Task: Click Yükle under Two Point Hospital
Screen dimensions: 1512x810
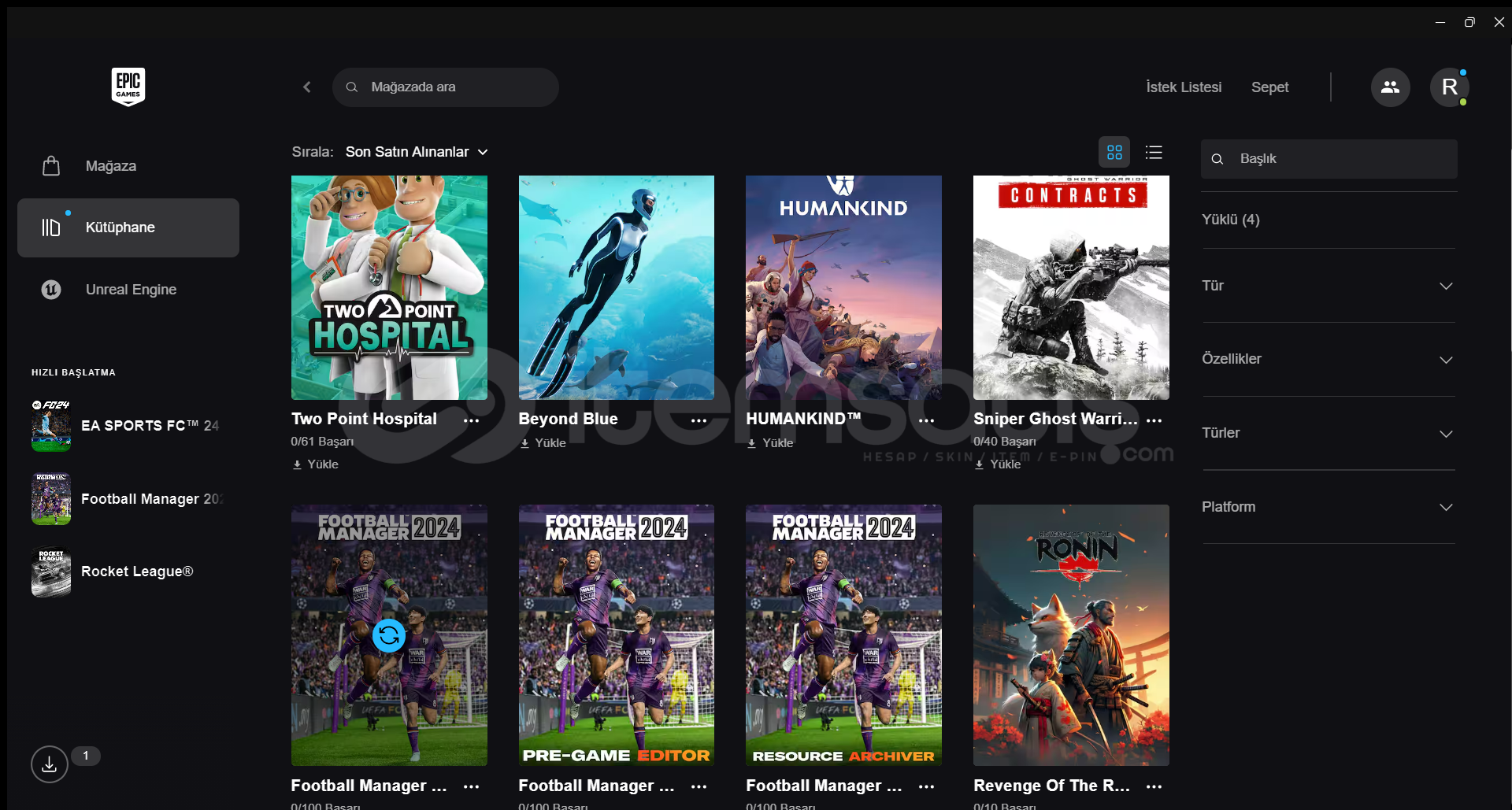Action: 316,464
